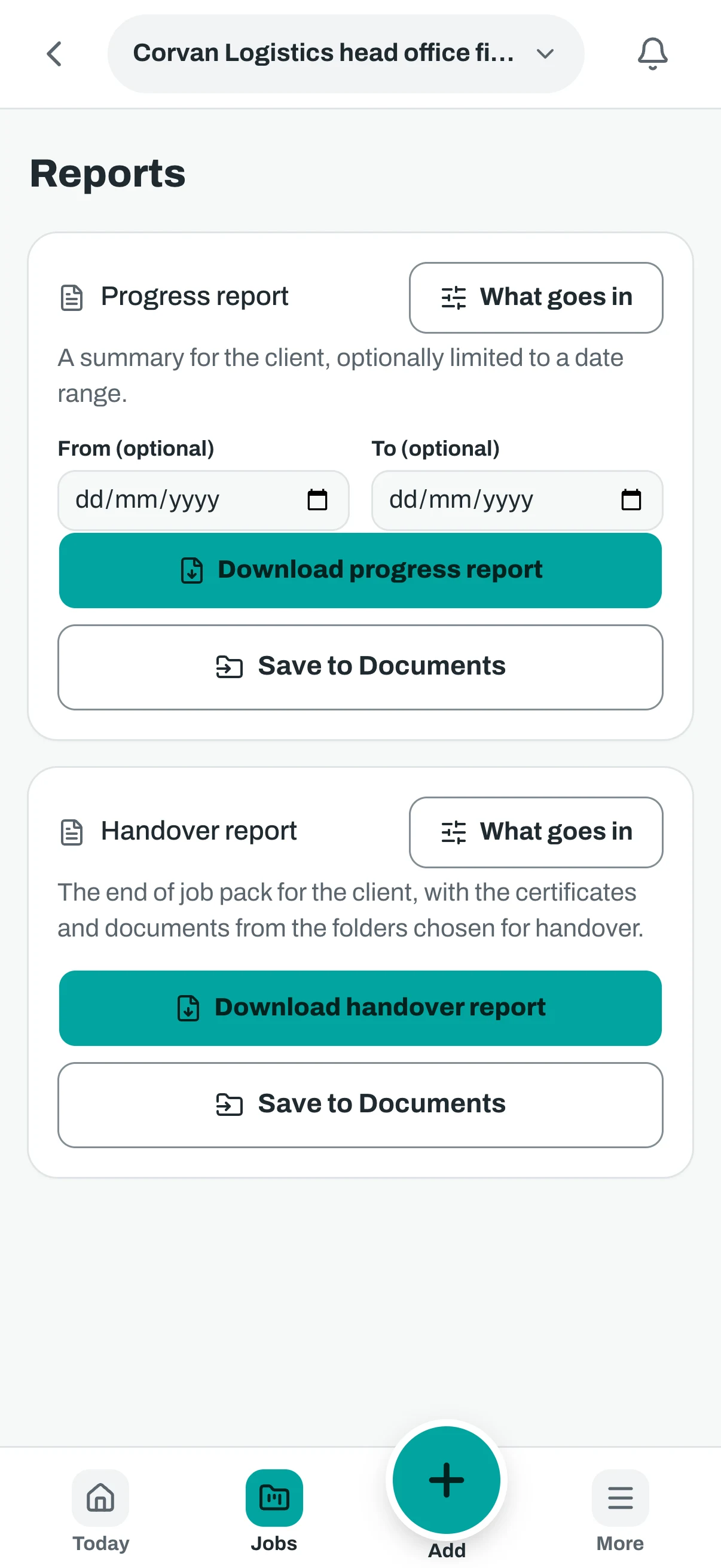This screenshot has height=1568, width=721.
Task: Click the 'Reports' page heading
Action: pos(108,173)
